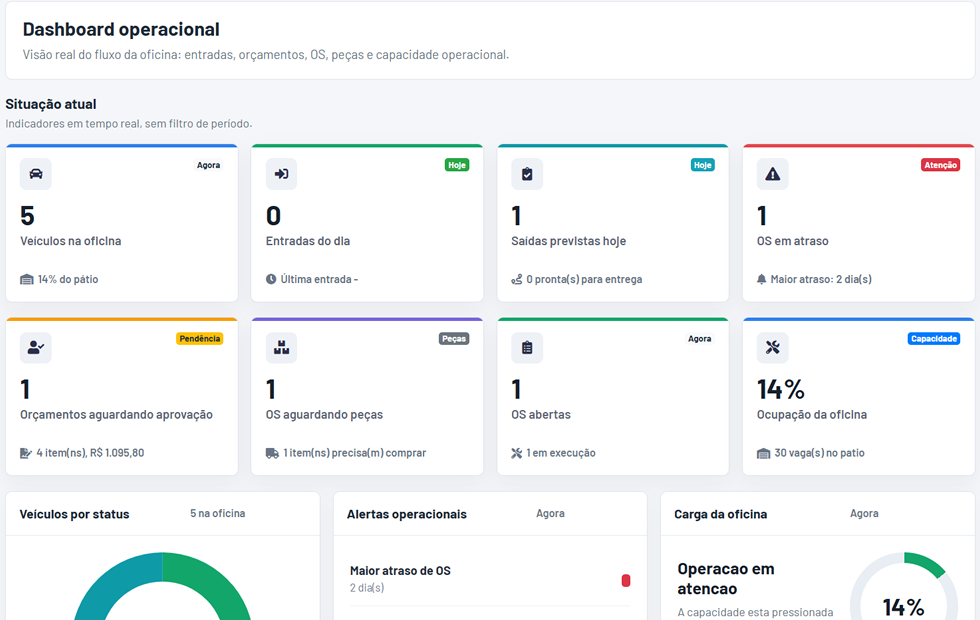Click the OS abertas label
The width and height of the screenshot is (980, 620).
click(x=541, y=415)
